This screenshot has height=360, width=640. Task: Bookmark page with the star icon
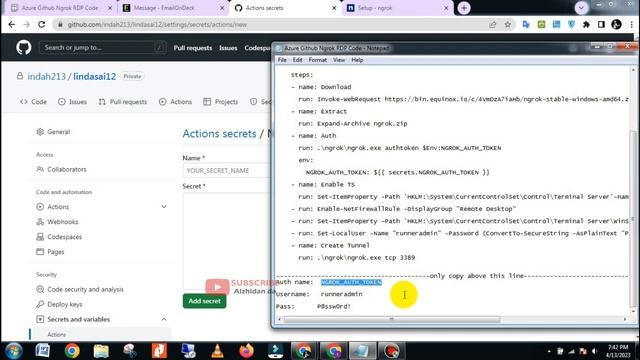point(508,24)
